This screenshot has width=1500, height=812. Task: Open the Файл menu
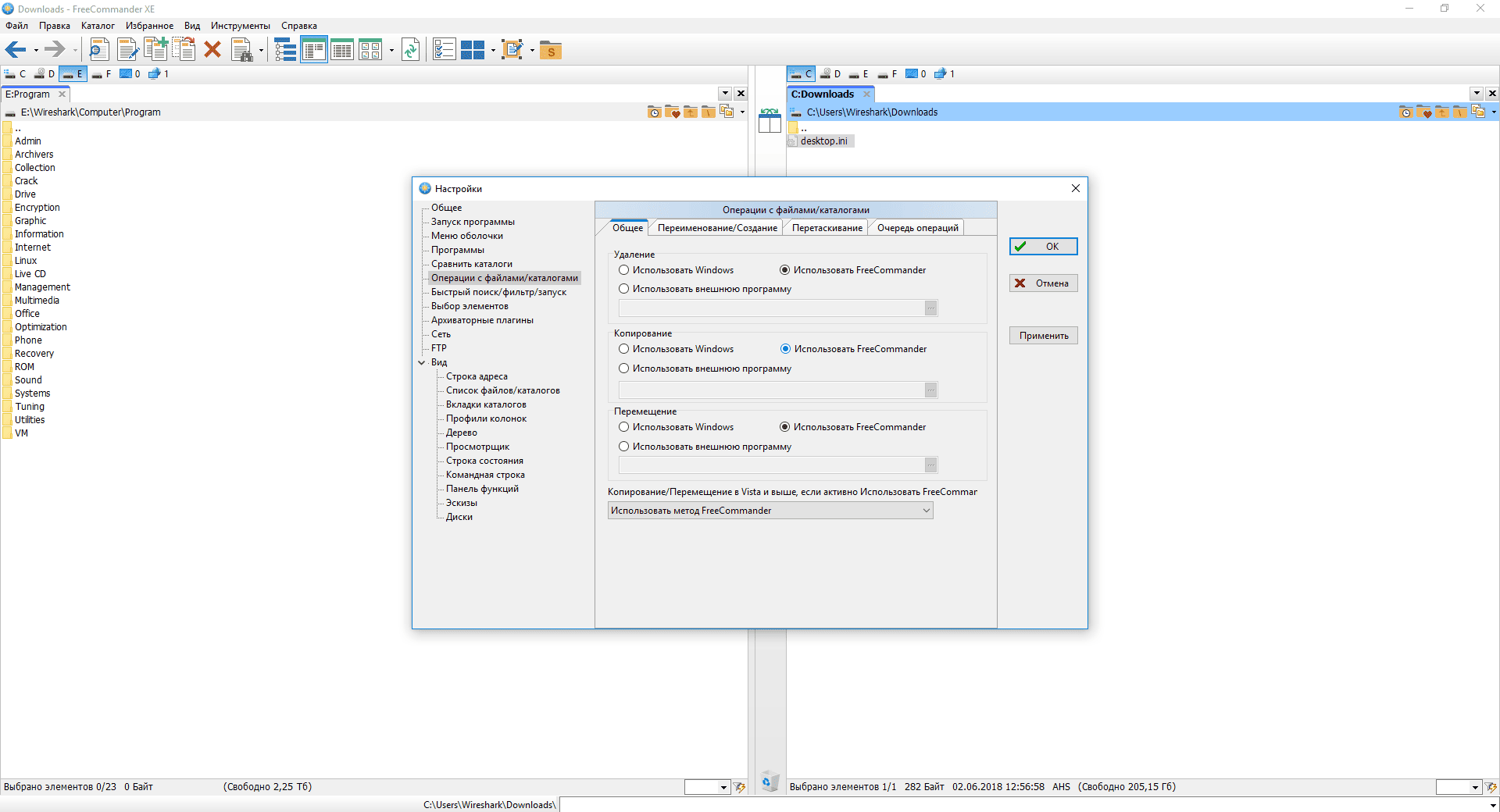pyautogui.click(x=16, y=26)
